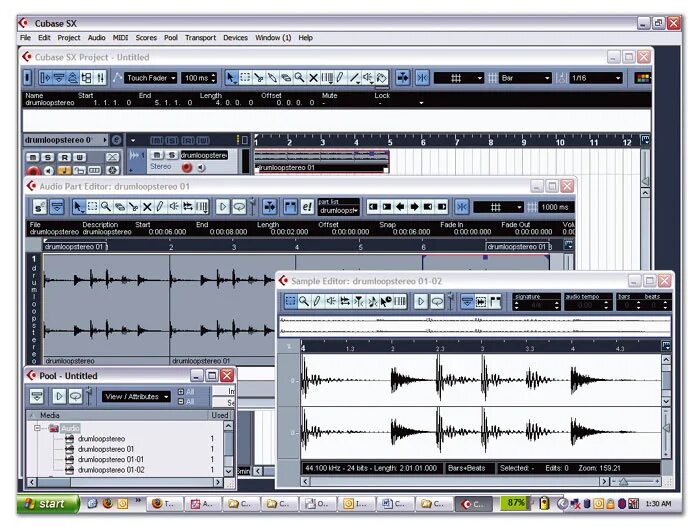Click the Used column header in Pool
The height and width of the screenshot is (527, 700).
point(220,415)
